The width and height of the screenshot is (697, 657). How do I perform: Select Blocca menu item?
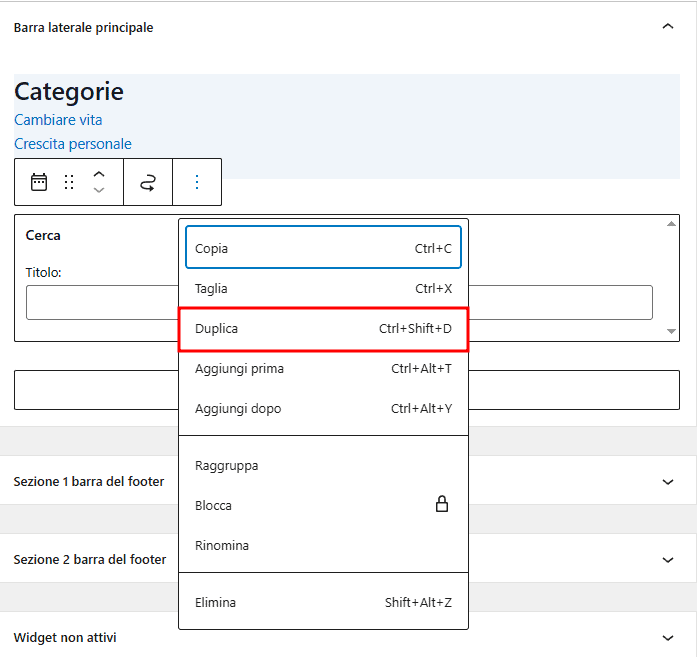coord(323,505)
